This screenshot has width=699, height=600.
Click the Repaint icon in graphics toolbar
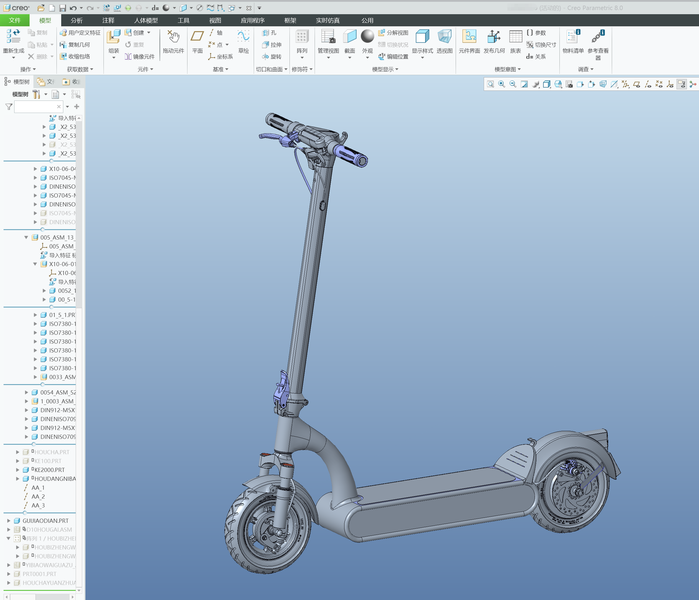click(x=524, y=84)
